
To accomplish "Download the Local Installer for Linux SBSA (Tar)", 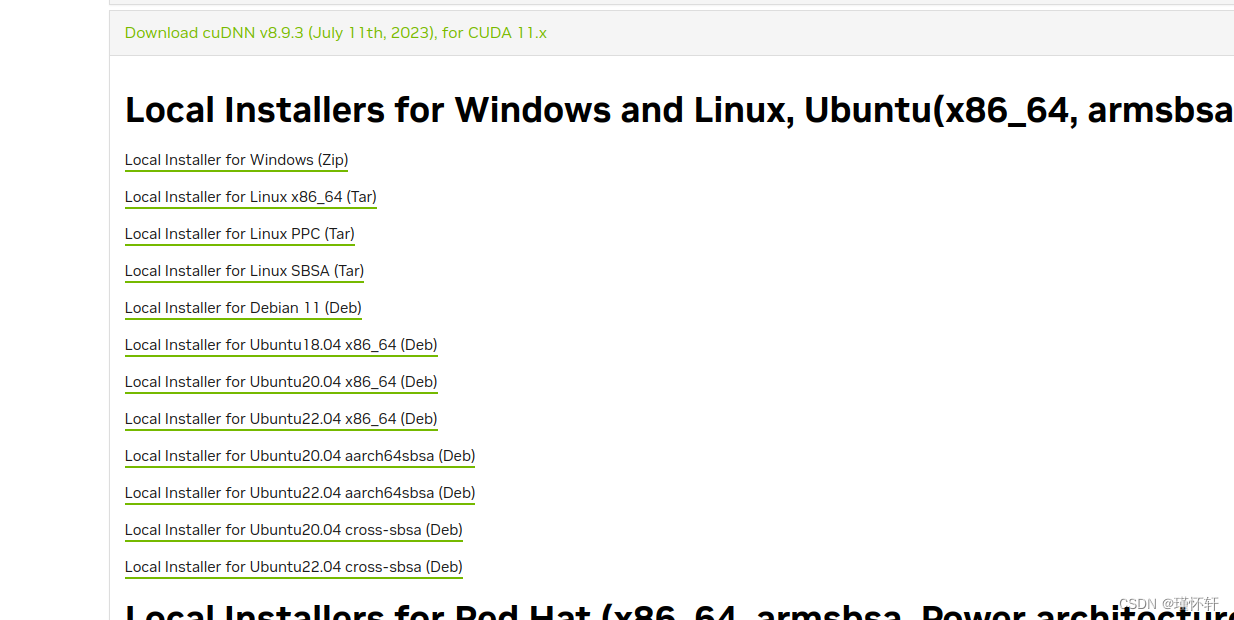I will click(244, 271).
